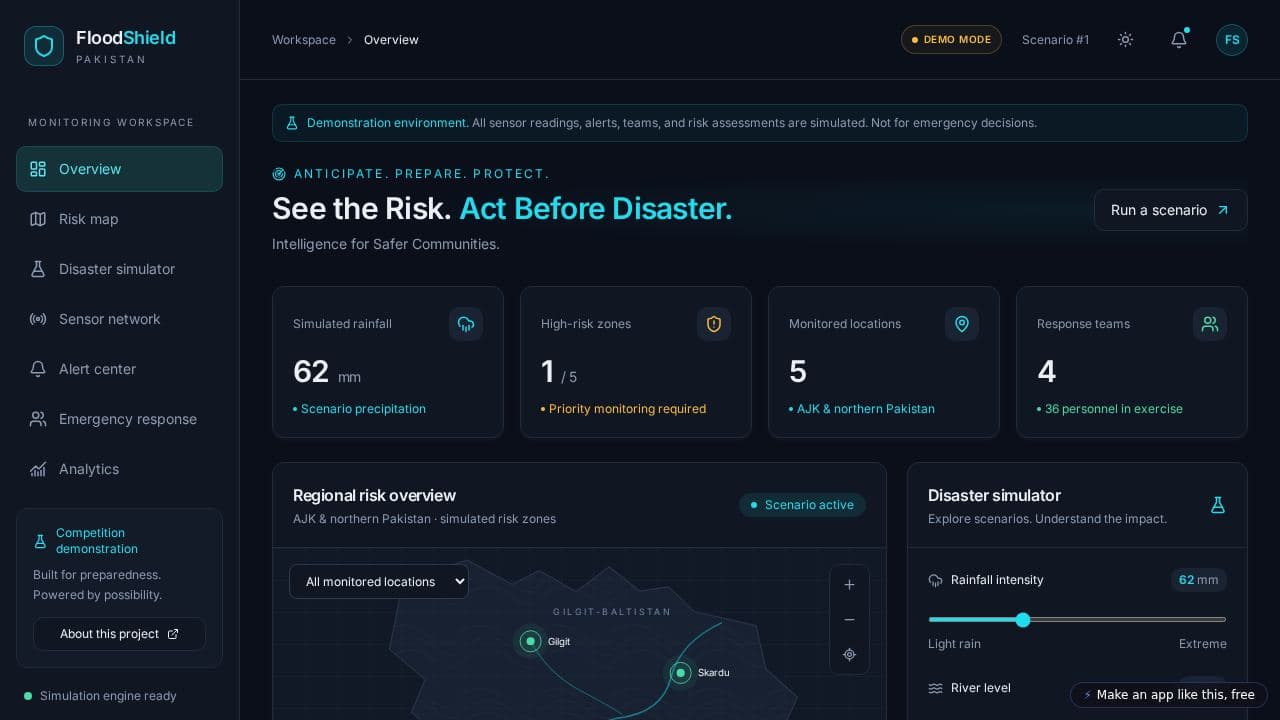
Task: Zoom out on the regional risk map
Action: point(849,620)
